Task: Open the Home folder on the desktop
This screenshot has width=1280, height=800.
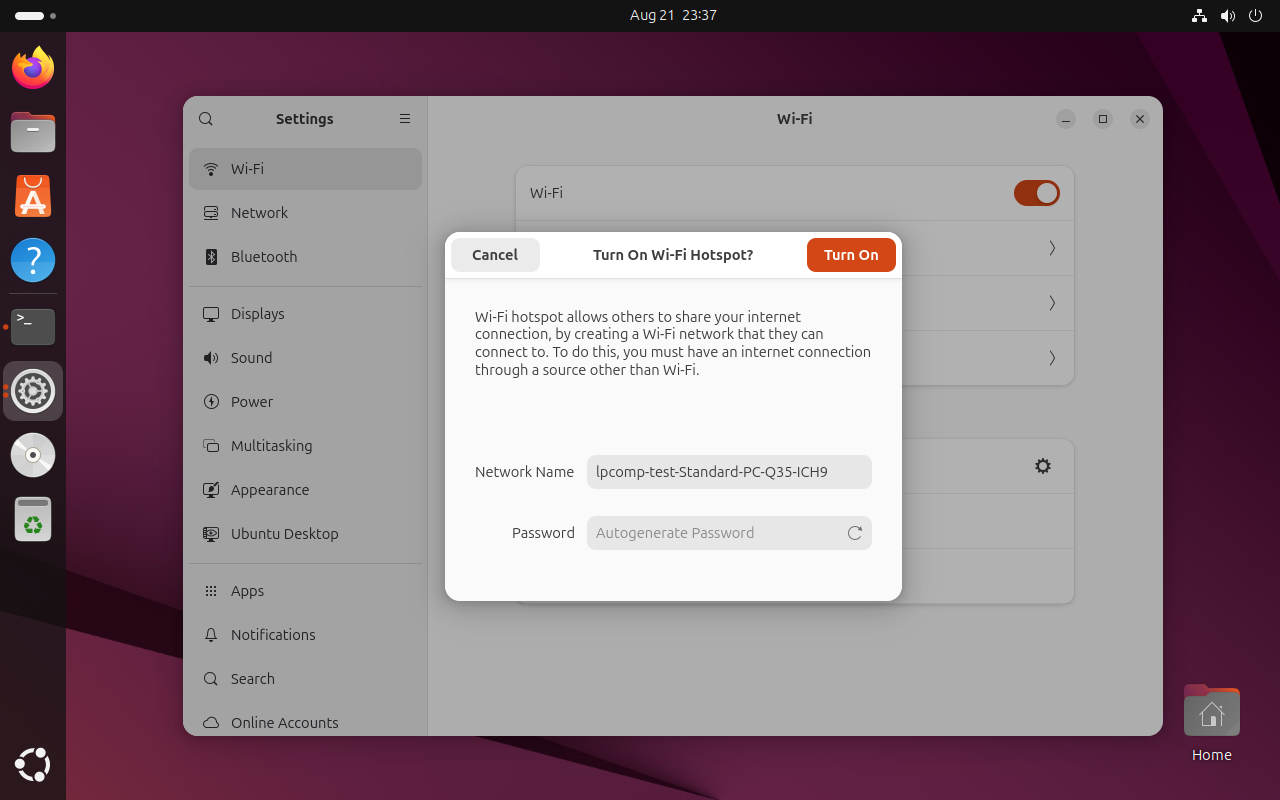Action: point(1211,724)
